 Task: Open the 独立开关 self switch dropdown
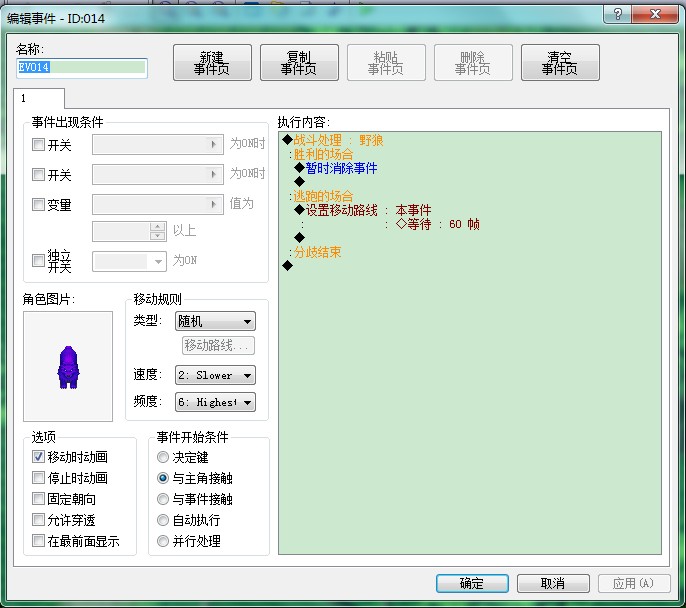coord(129,262)
